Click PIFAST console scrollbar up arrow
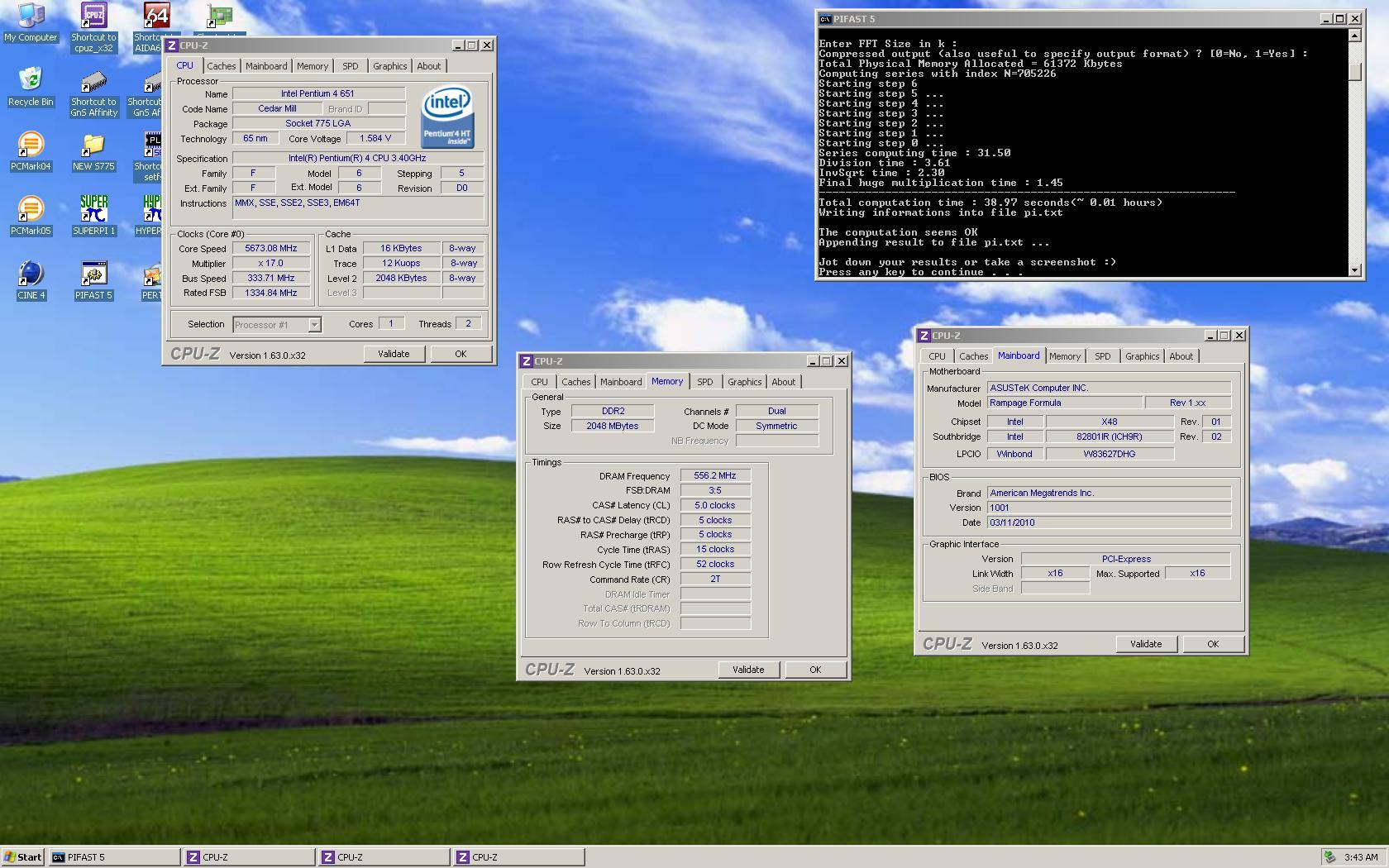The height and width of the screenshot is (868, 1389). pyautogui.click(x=1354, y=35)
